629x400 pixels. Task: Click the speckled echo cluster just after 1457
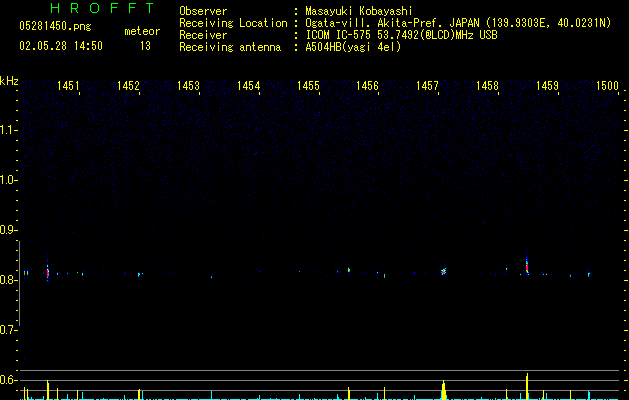pyautogui.click(x=443, y=272)
